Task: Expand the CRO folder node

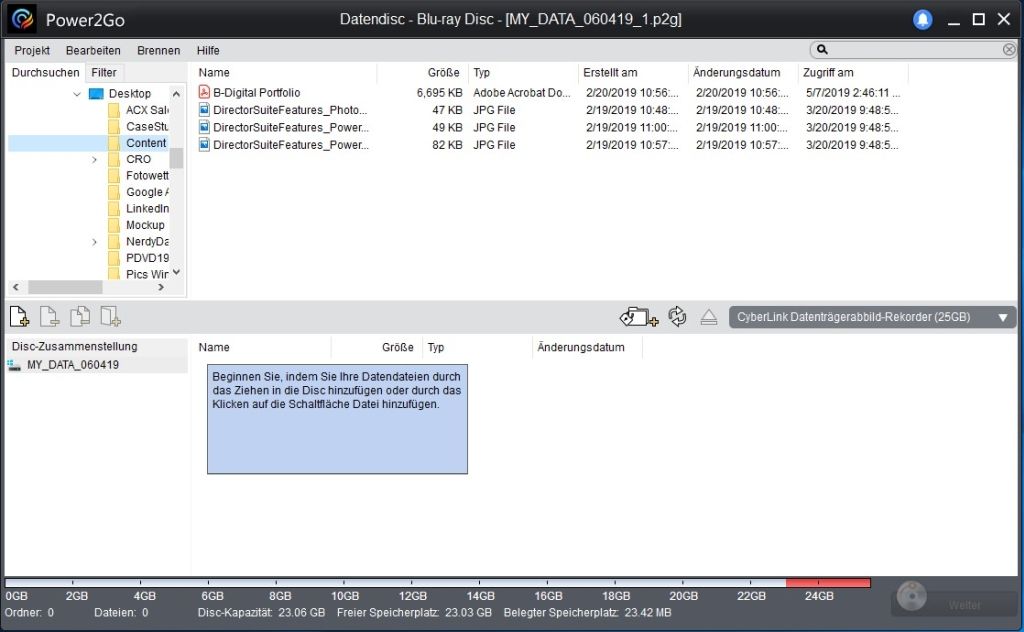Action: tap(95, 160)
